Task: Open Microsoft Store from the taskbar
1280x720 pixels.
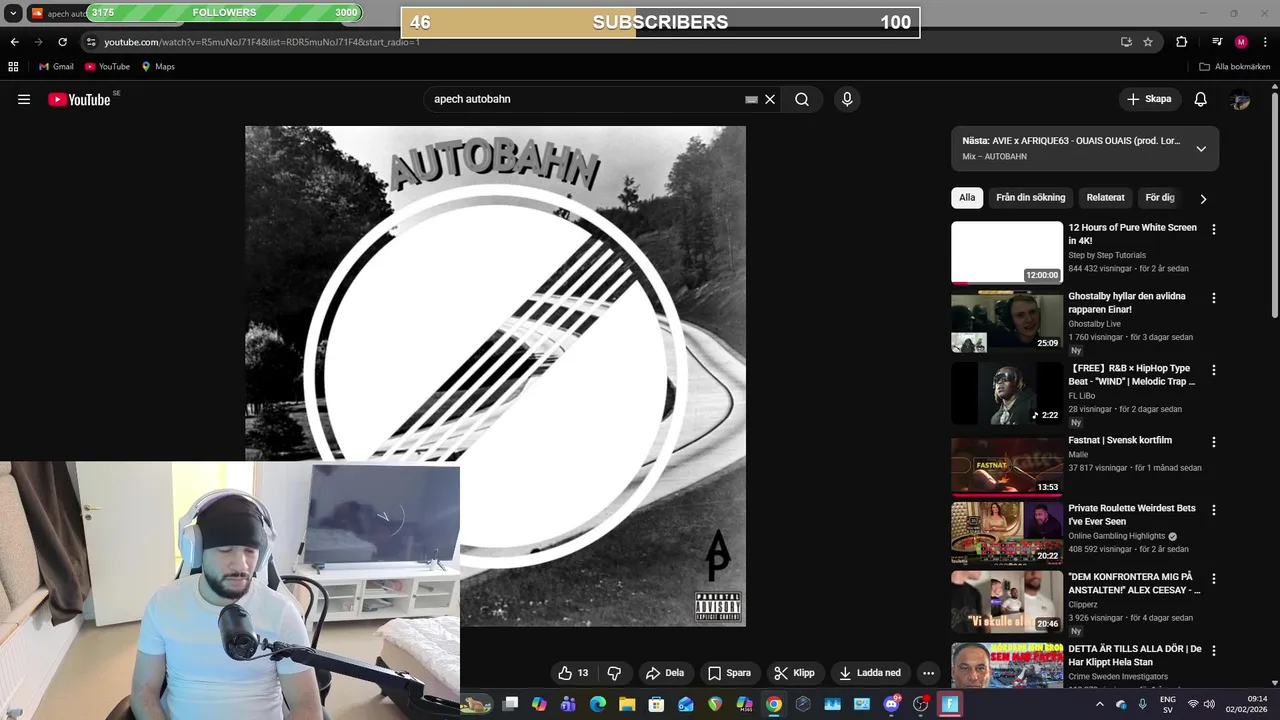Action: [656, 704]
